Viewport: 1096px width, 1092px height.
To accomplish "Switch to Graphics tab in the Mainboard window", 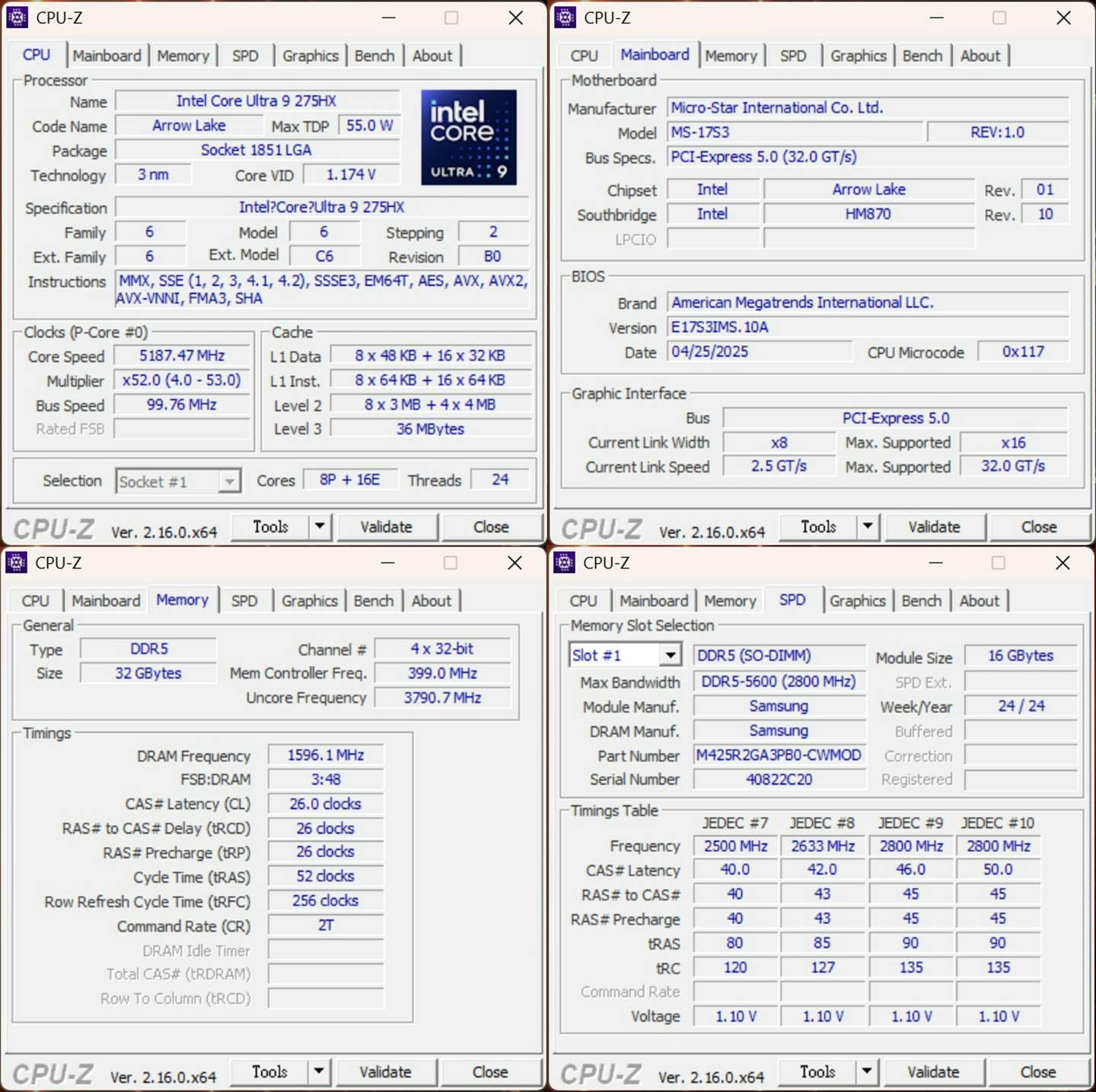I will point(859,56).
